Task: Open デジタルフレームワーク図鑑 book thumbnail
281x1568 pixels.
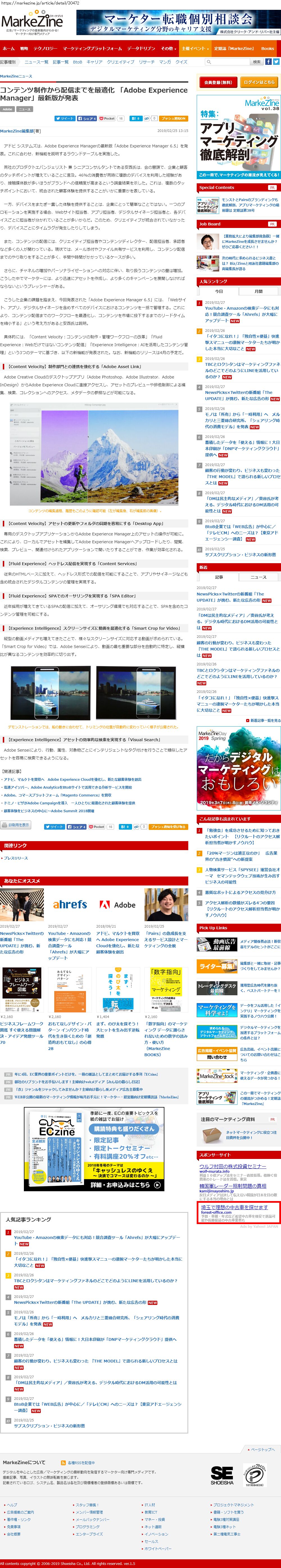Action: pos(21,989)
